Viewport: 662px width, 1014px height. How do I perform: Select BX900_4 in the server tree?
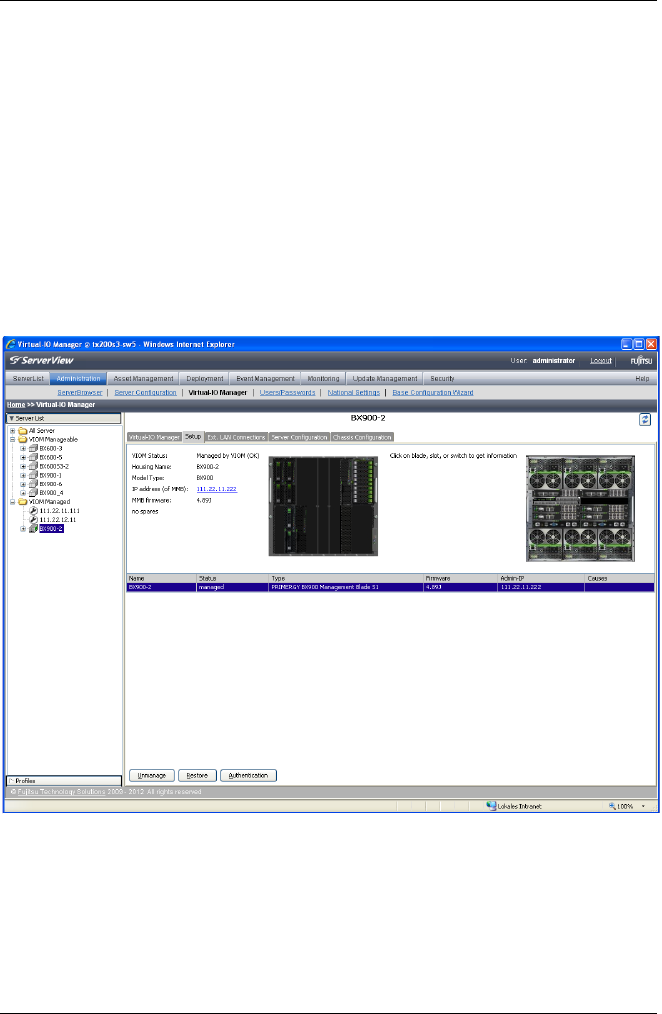[51, 493]
